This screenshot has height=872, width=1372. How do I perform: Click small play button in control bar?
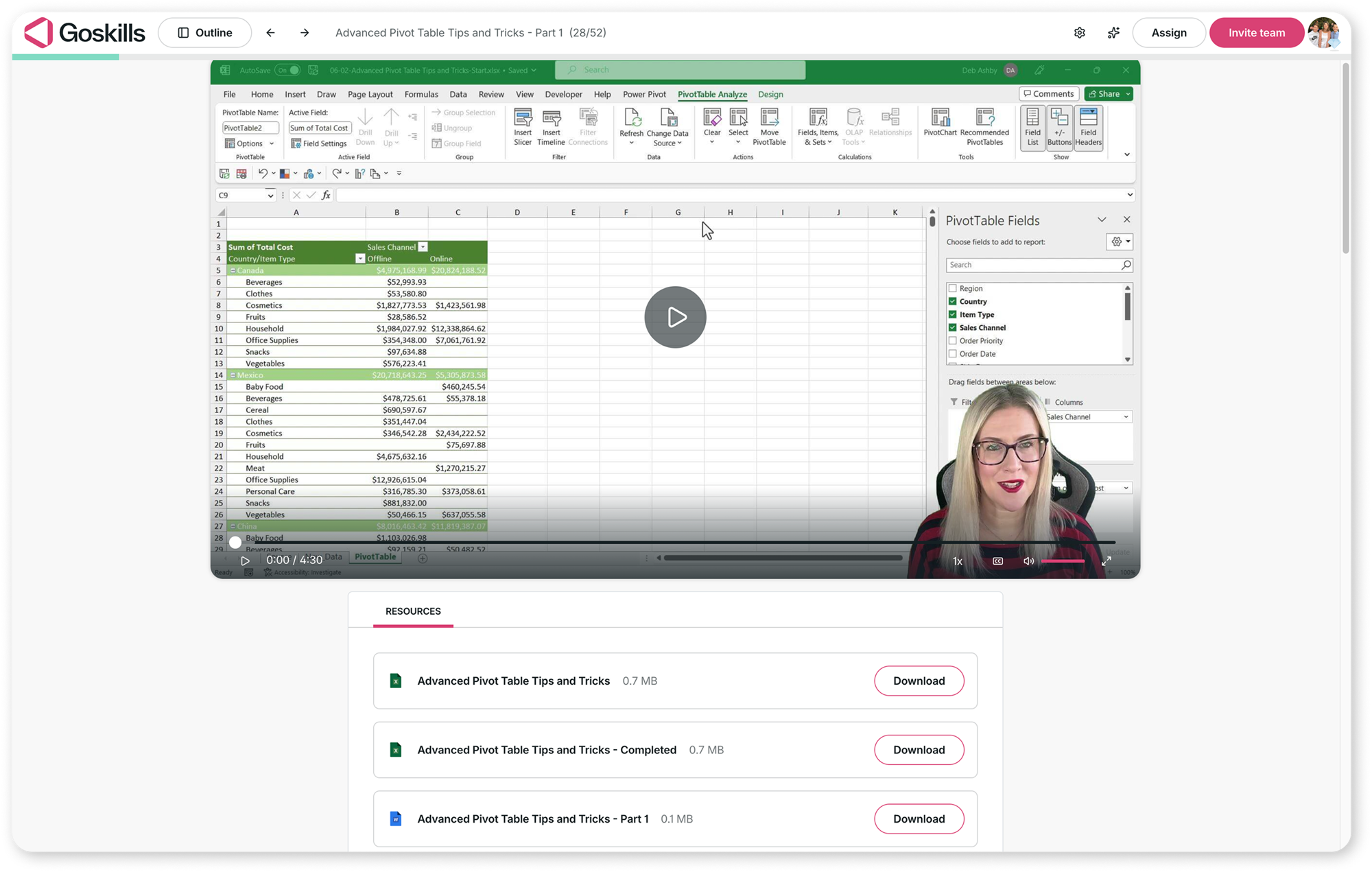(245, 561)
